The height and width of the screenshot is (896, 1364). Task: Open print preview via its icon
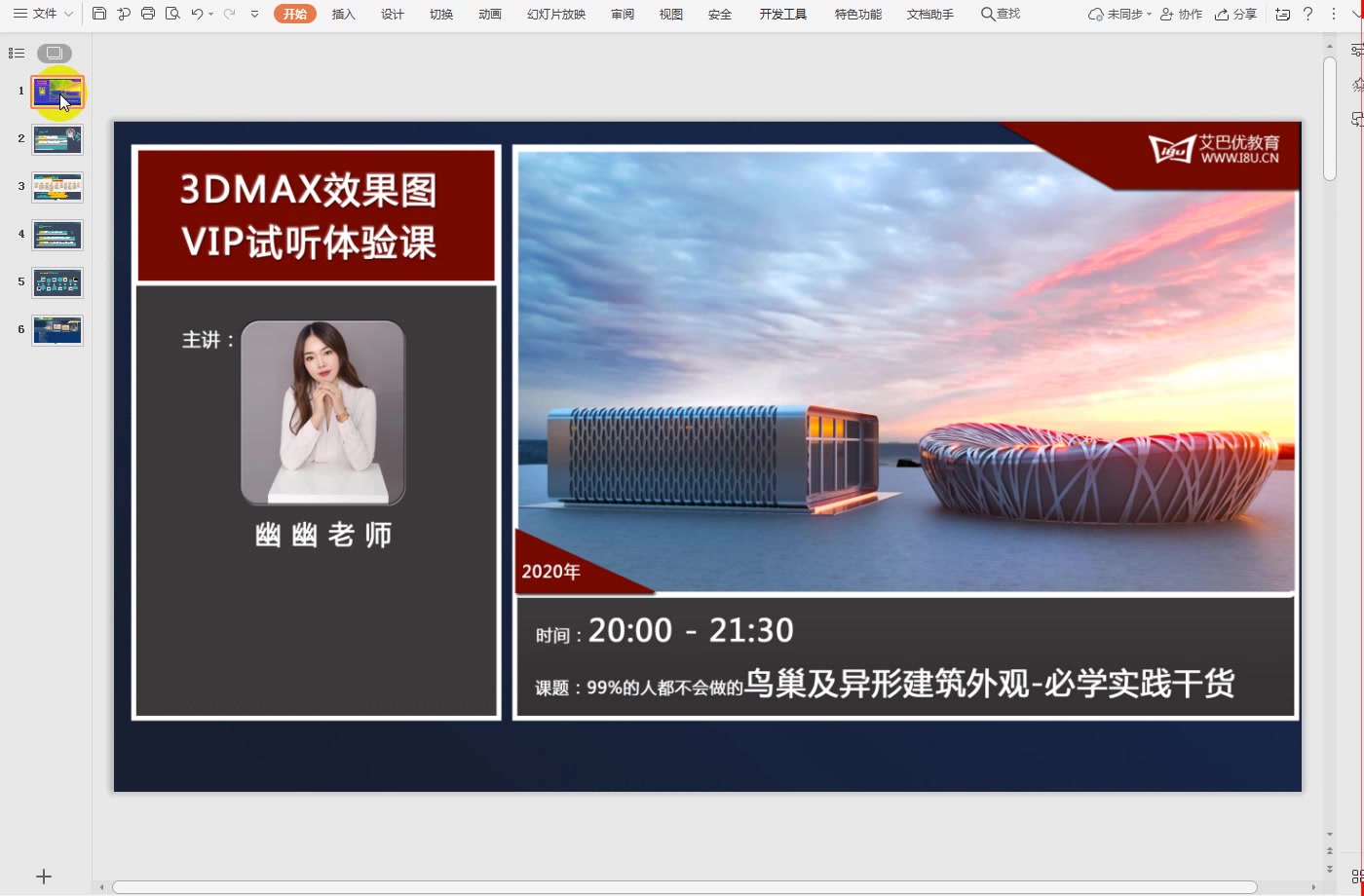(172, 13)
